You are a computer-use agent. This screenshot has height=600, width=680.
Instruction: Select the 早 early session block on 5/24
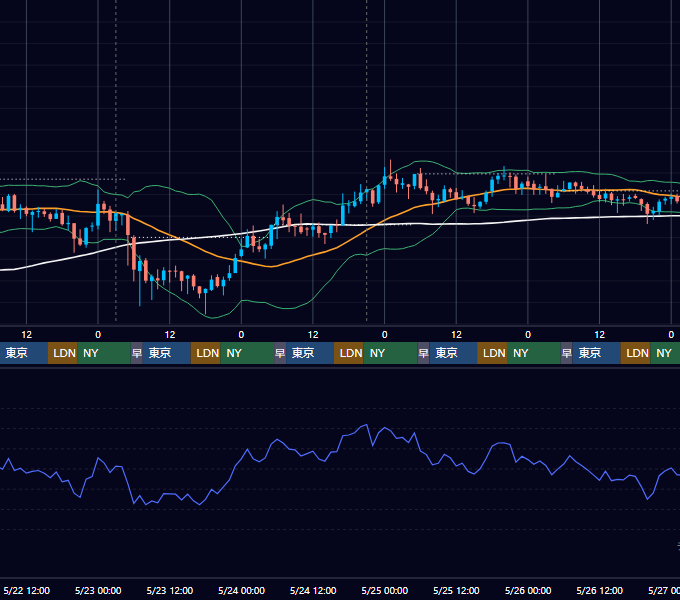point(280,353)
